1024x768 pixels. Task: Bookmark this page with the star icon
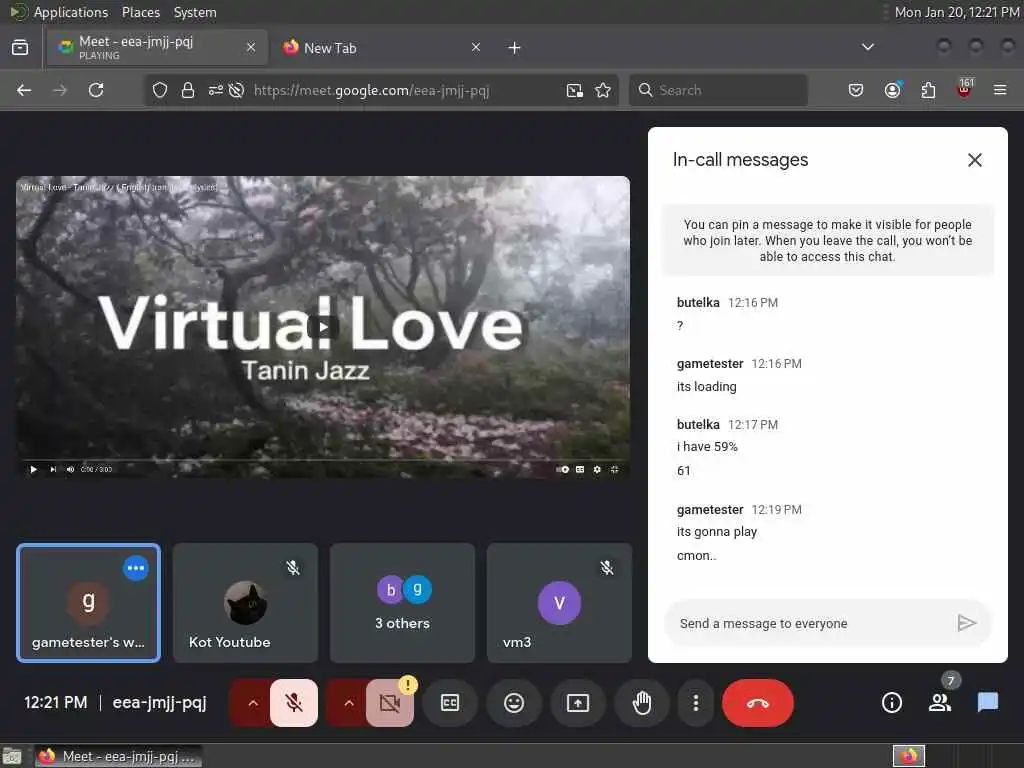point(603,90)
